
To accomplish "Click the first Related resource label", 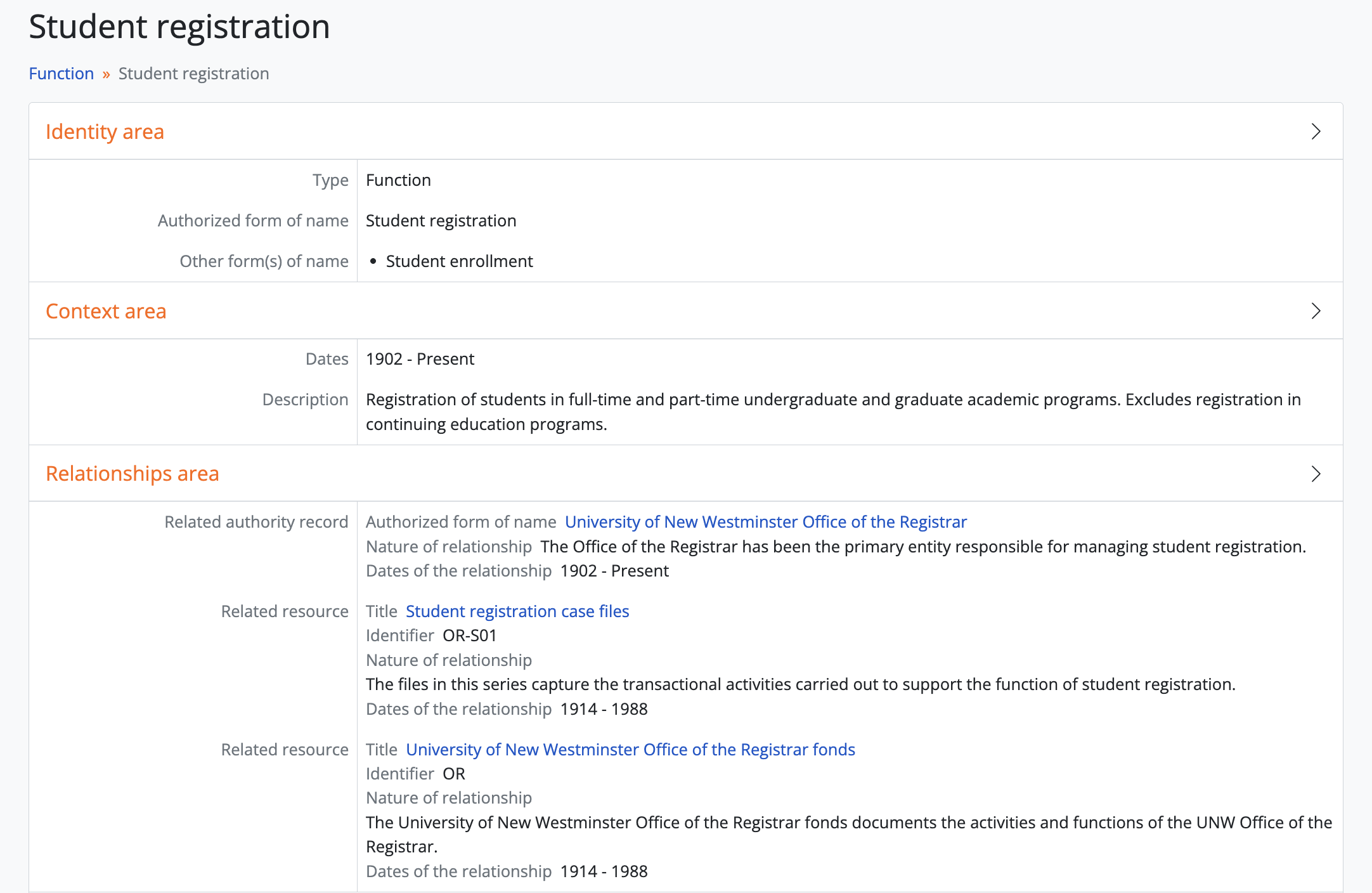I will tap(285, 611).
